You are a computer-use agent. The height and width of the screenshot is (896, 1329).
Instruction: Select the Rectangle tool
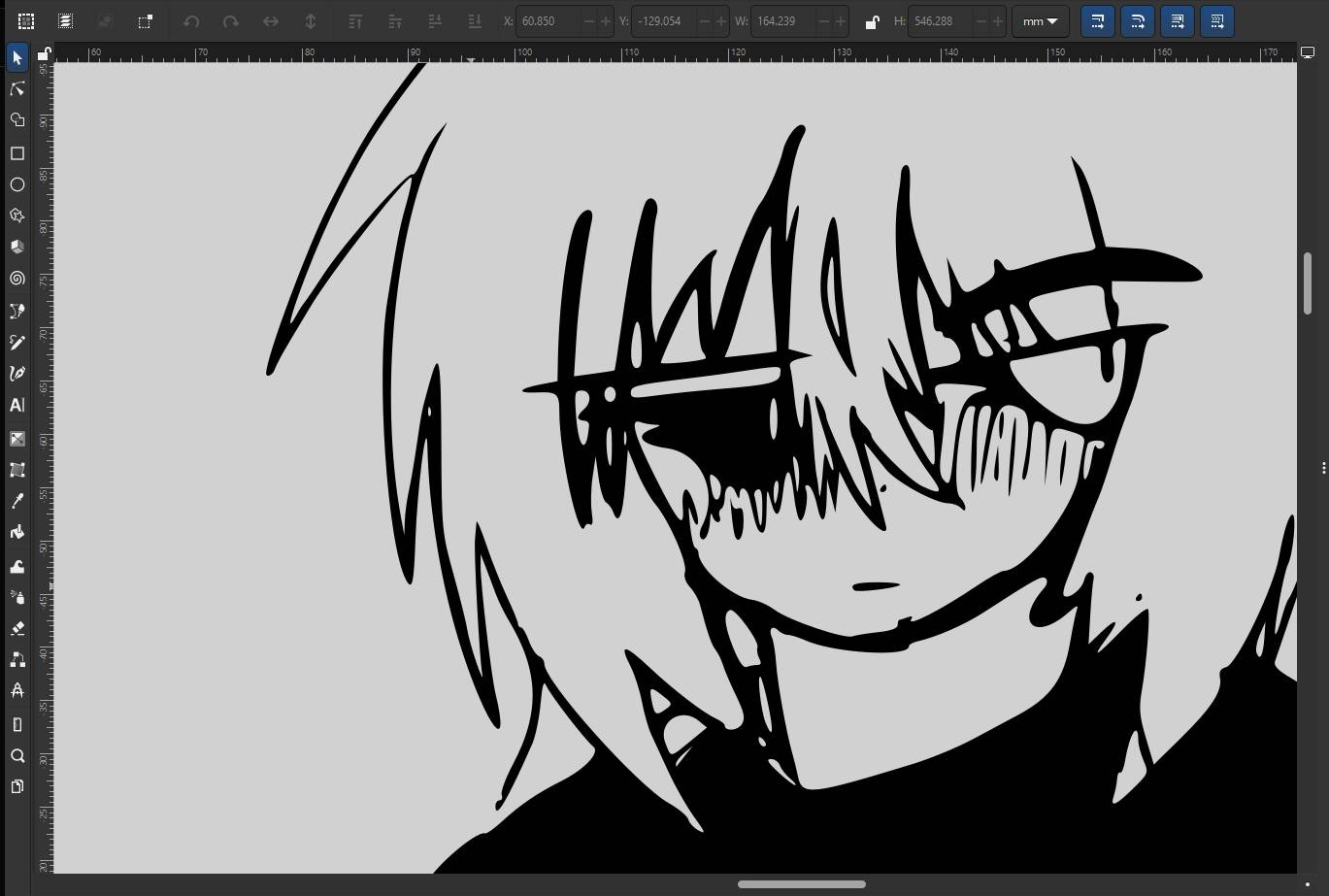click(17, 153)
